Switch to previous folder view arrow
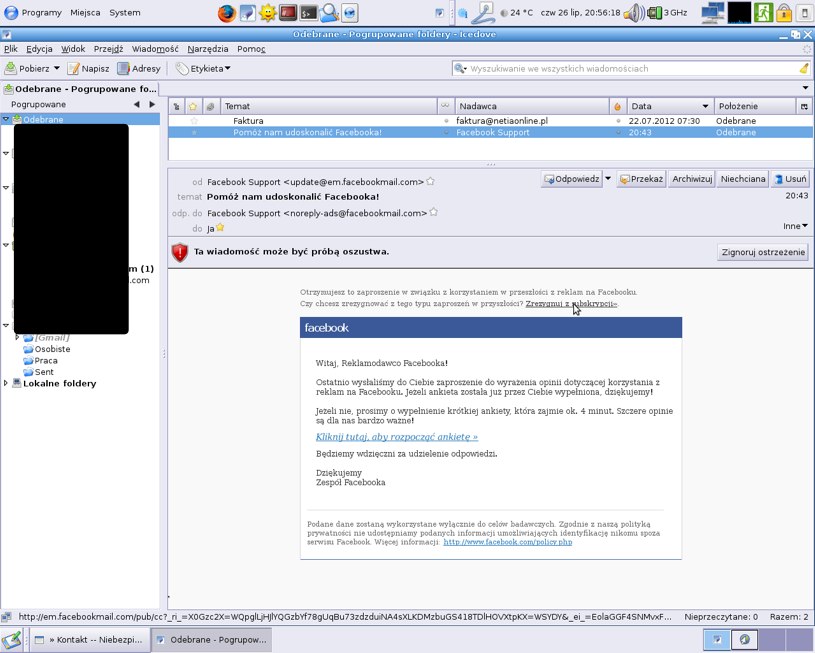 [136, 104]
